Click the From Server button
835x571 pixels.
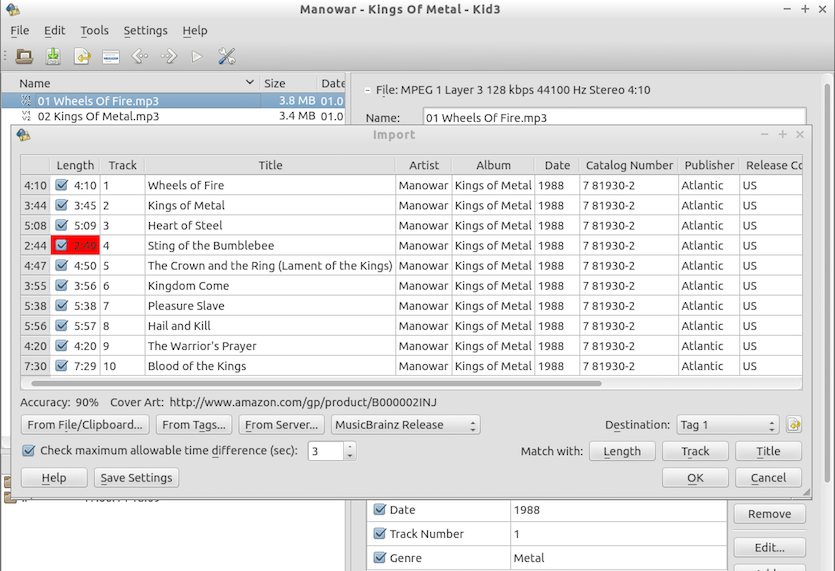tap(281, 425)
